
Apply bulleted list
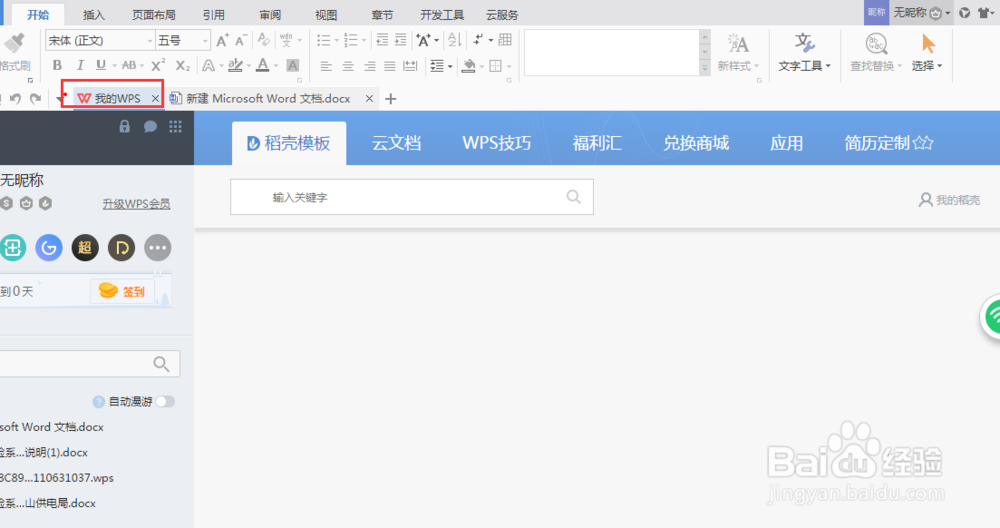[324, 41]
